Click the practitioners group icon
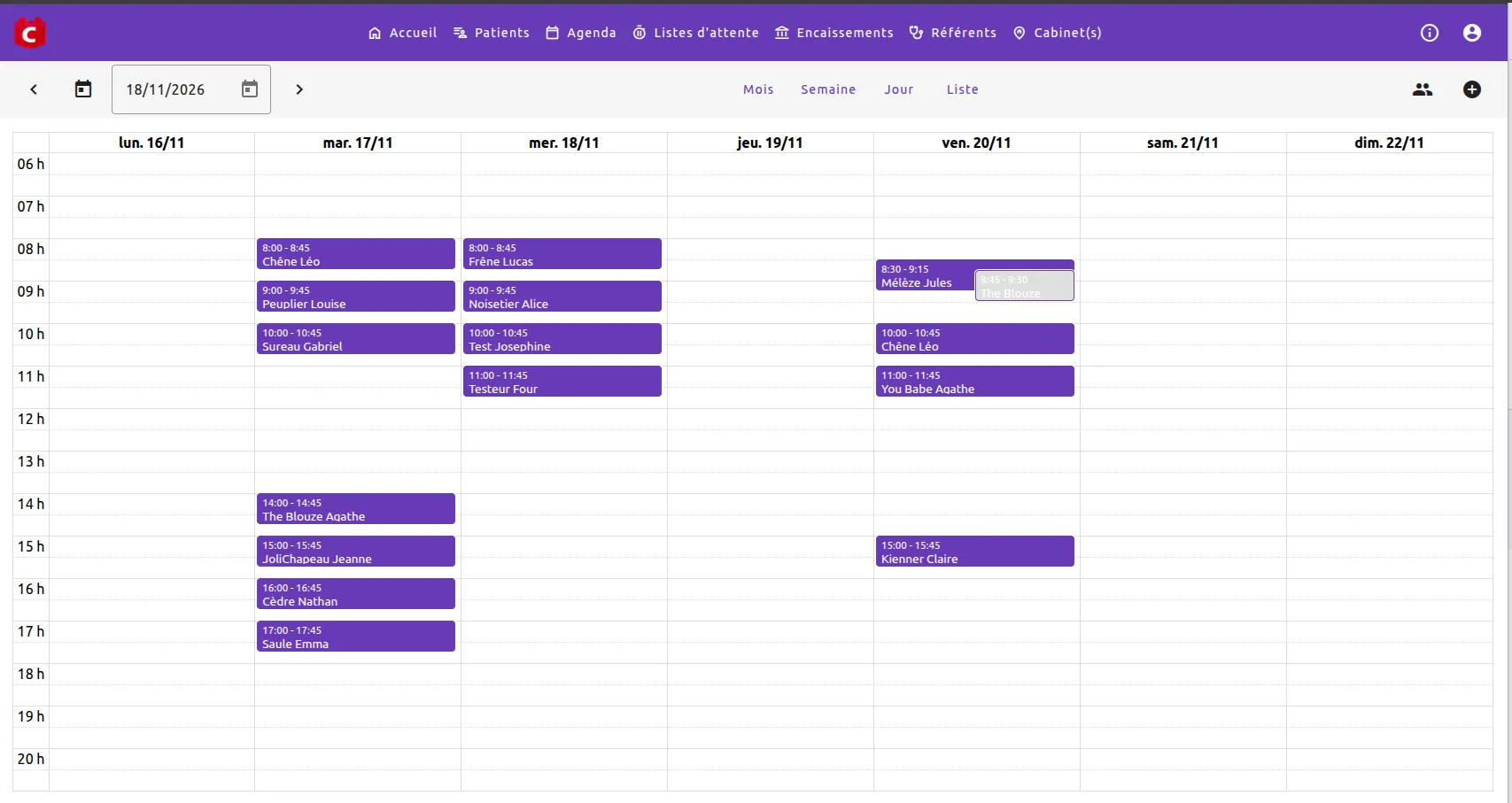The width and height of the screenshot is (1512, 803). point(1423,89)
